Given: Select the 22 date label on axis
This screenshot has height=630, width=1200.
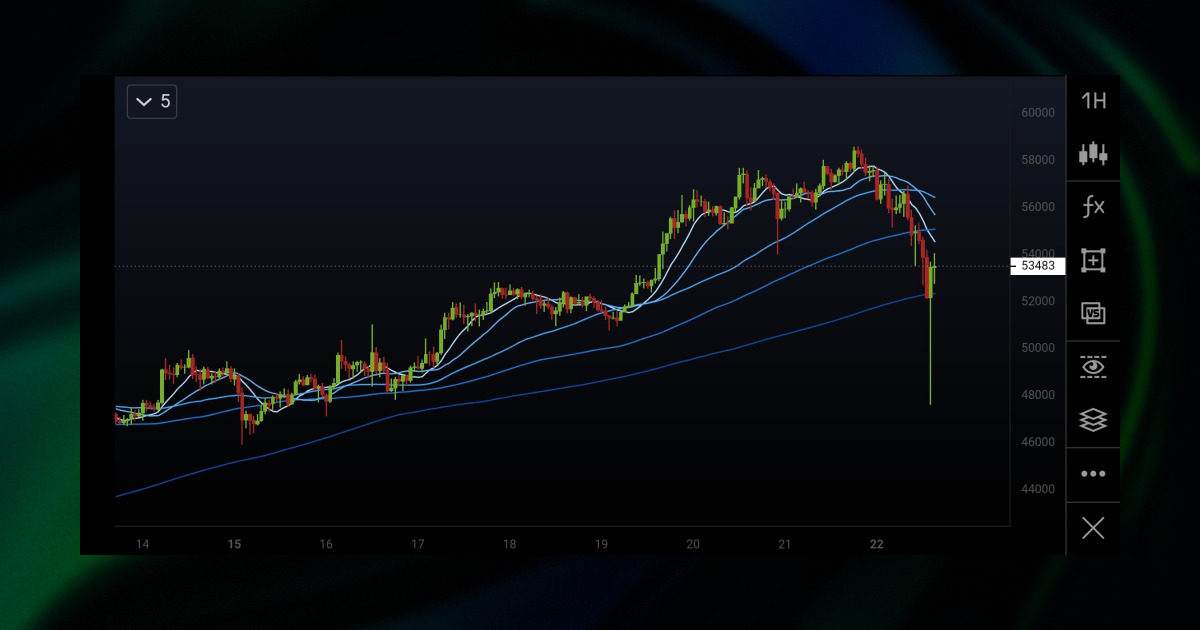Looking at the screenshot, I should click(876, 544).
